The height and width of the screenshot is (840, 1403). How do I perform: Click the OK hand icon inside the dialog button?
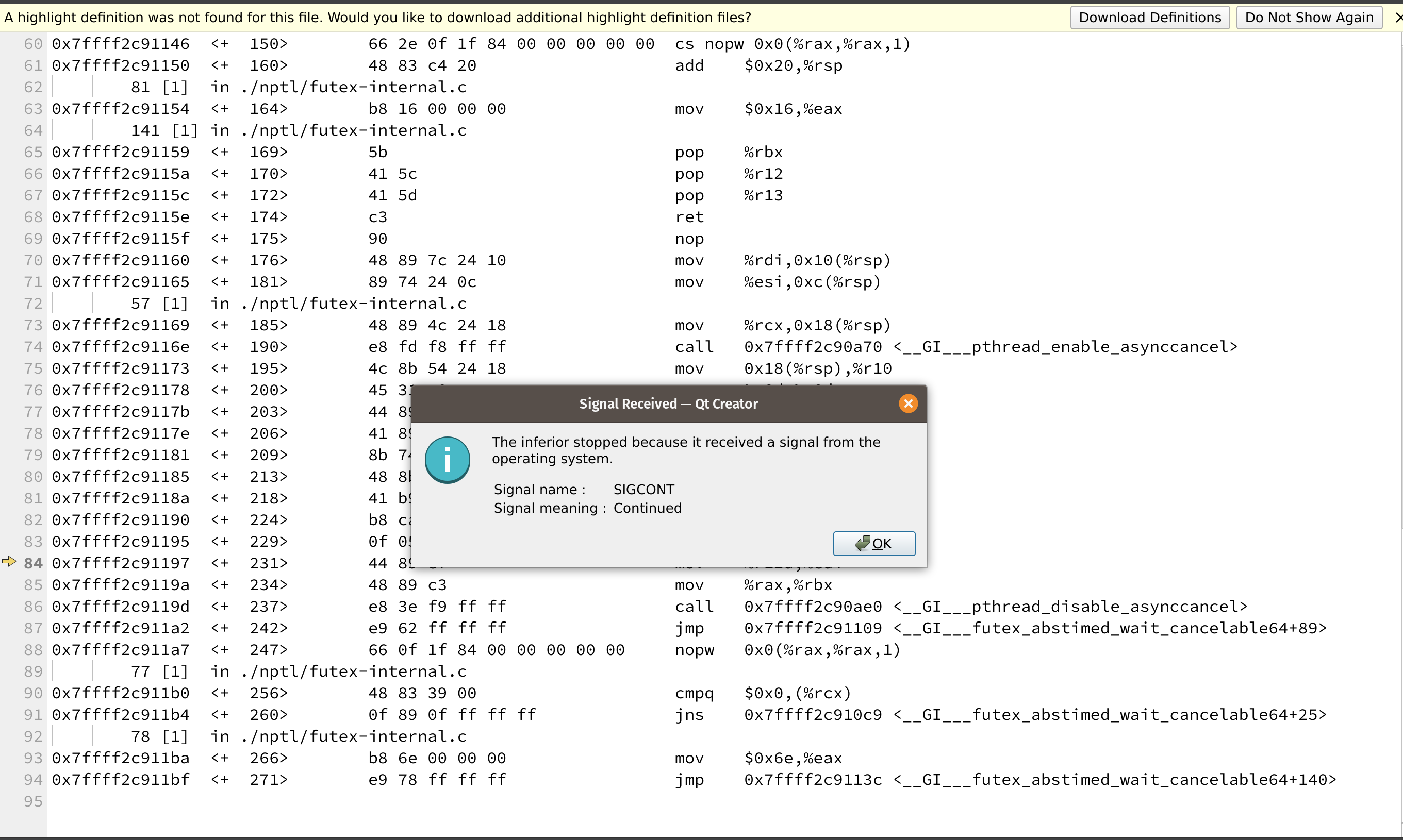pyautogui.click(x=863, y=542)
